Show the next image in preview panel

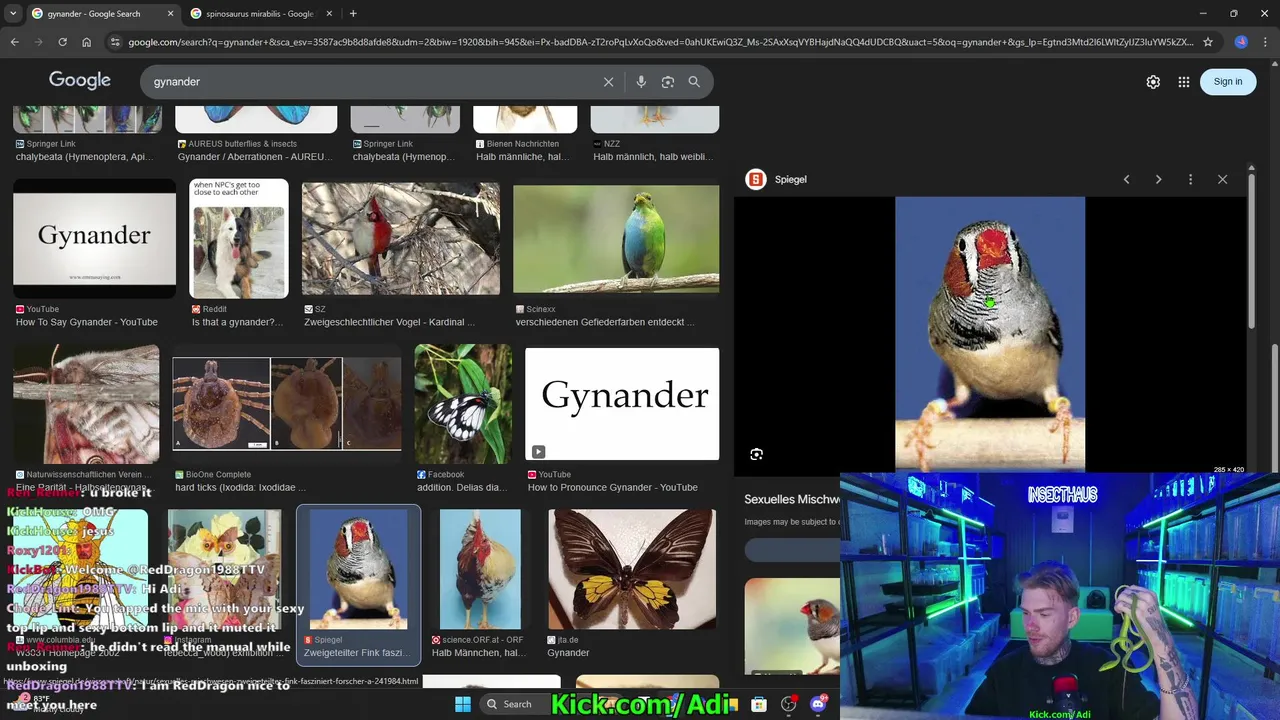[x=1158, y=179]
